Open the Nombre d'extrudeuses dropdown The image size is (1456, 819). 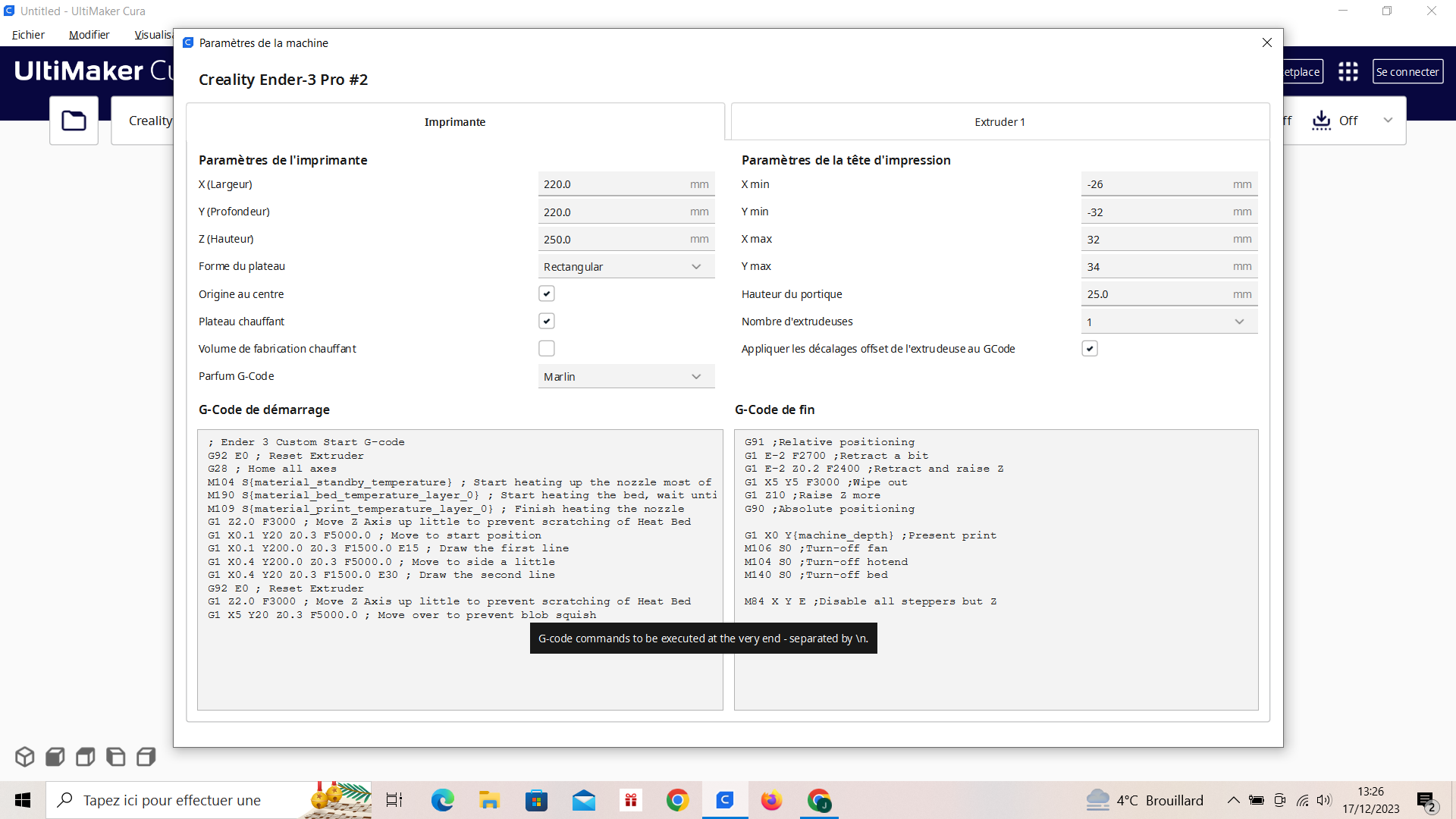(x=1169, y=322)
